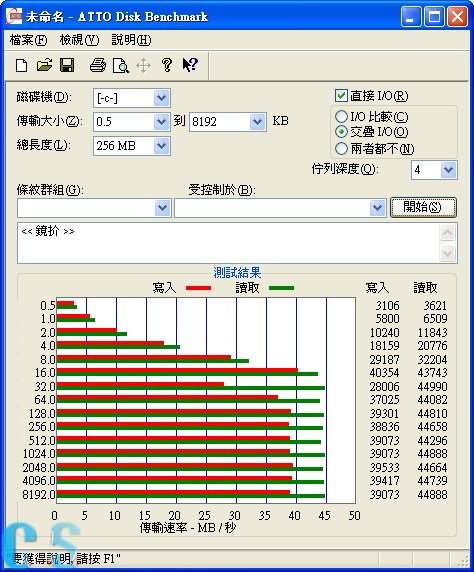Click the New file toolbar icon
This screenshot has width=474, height=572.
point(22,66)
